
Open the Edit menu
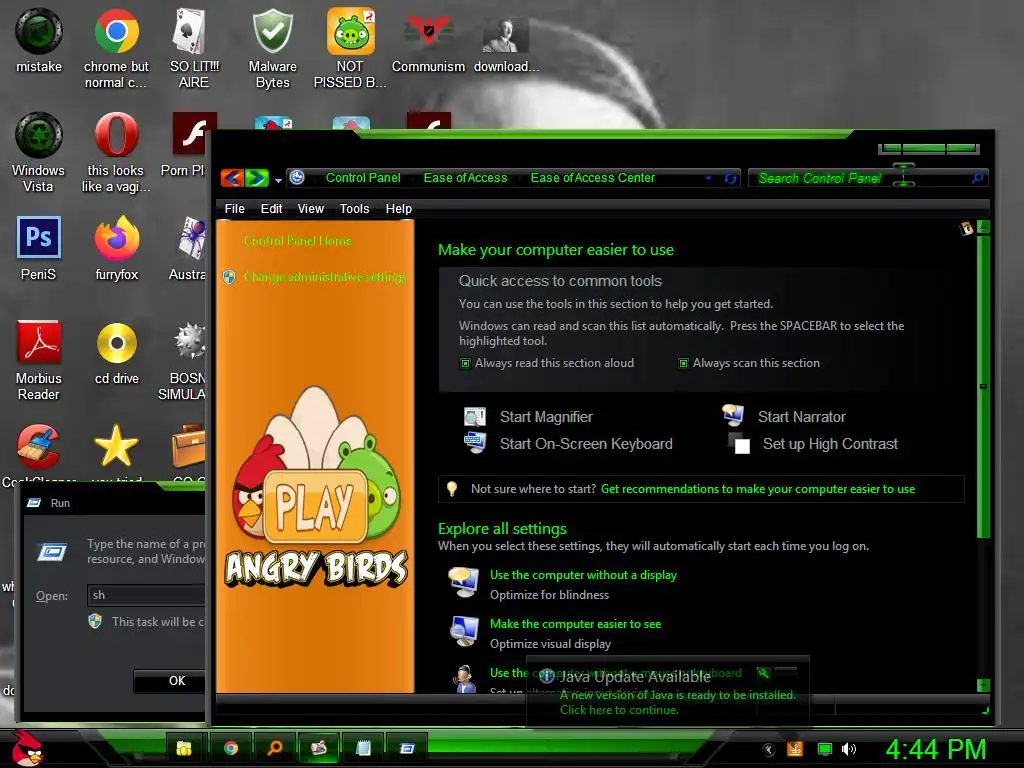pyautogui.click(x=271, y=209)
